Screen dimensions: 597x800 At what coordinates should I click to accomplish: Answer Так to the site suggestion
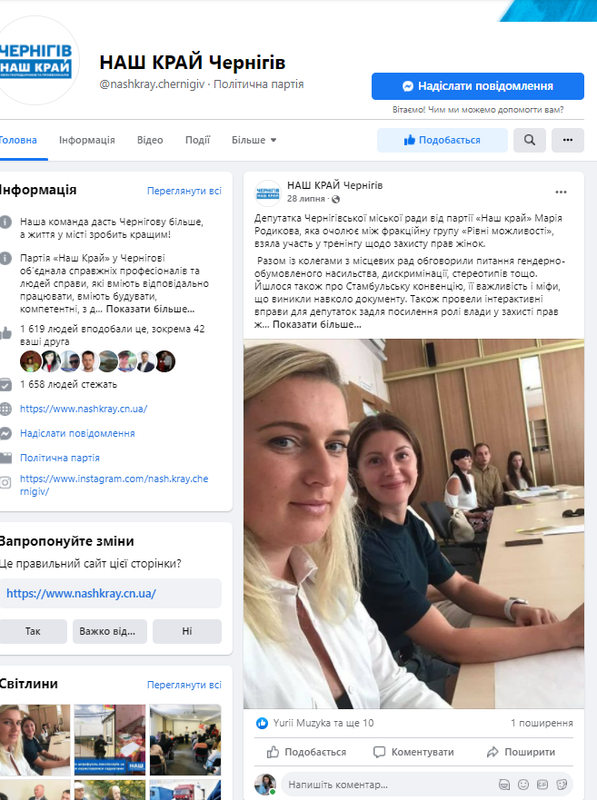(x=33, y=631)
